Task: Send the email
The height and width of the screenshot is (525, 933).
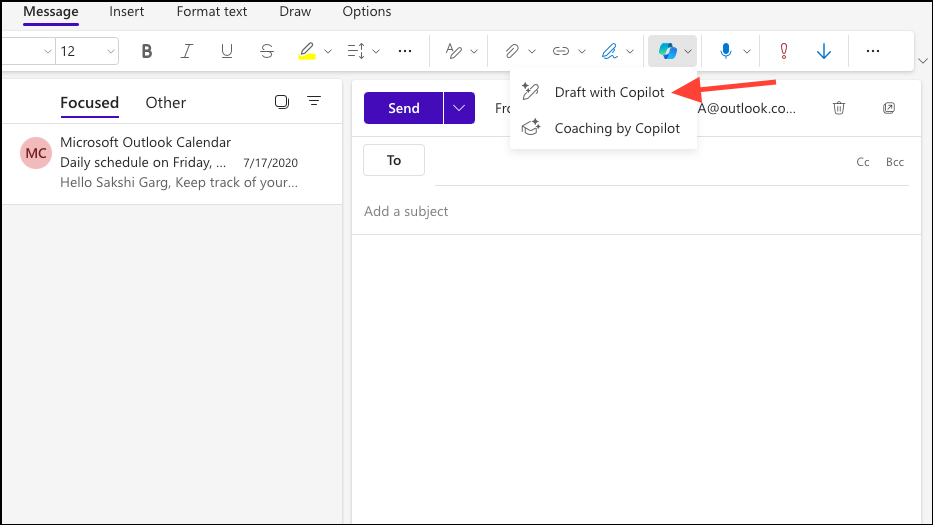Action: tap(403, 108)
